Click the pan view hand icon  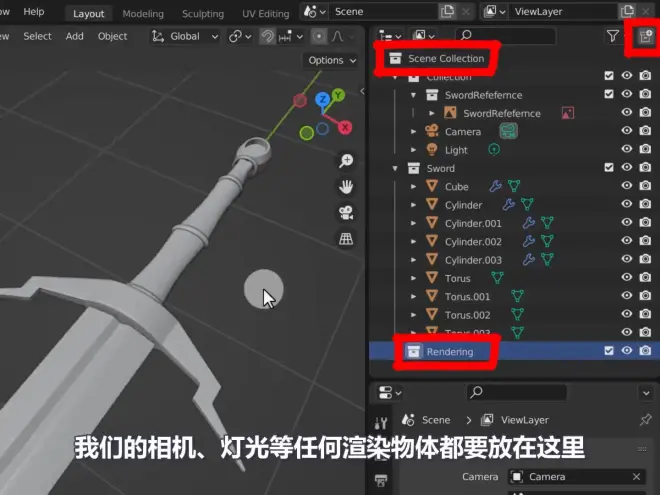[x=346, y=187]
